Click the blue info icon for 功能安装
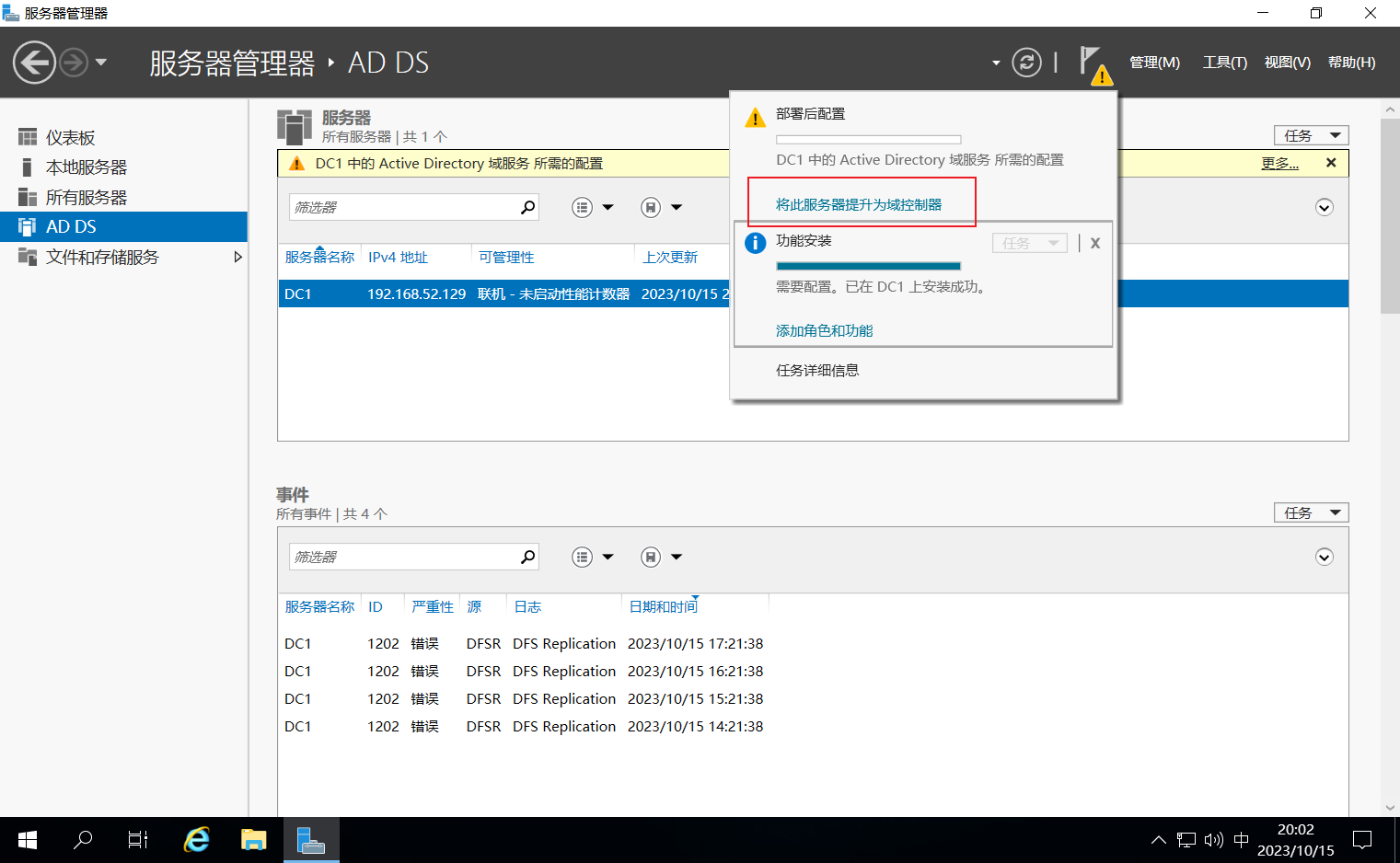The image size is (1400, 863). point(755,243)
